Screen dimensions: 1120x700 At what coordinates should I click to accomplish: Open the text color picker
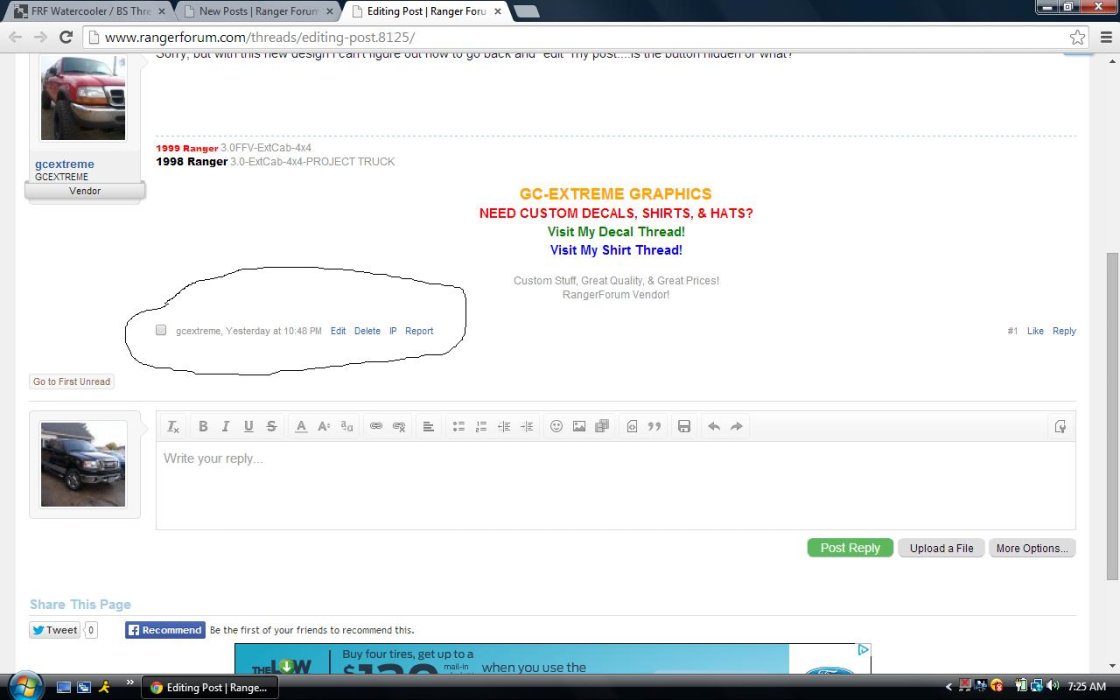(x=301, y=426)
